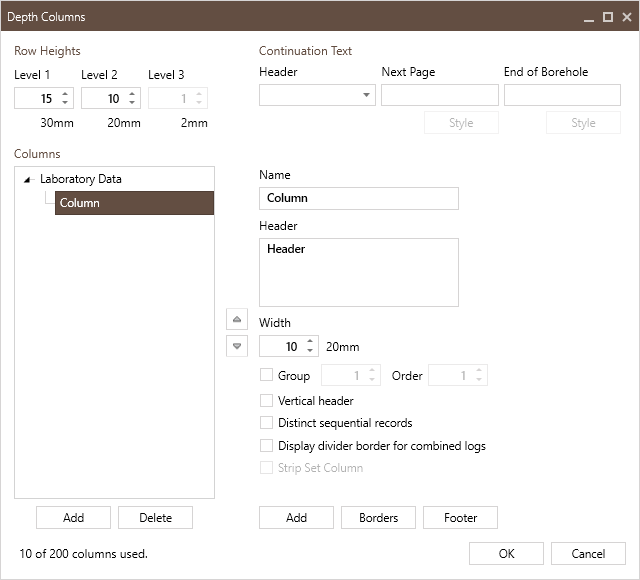
Task: Click the Borders button
Action: pyautogui.click(x=378, y=517)
